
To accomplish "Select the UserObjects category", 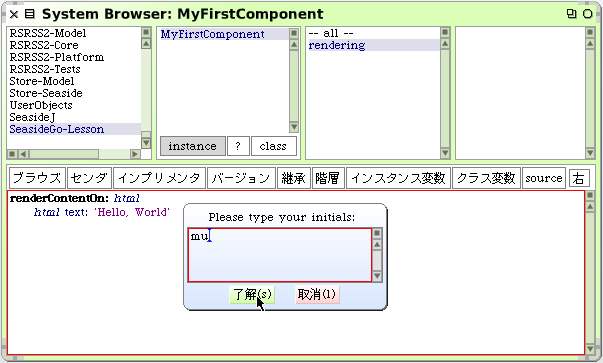I will click(x=41, y=105).
